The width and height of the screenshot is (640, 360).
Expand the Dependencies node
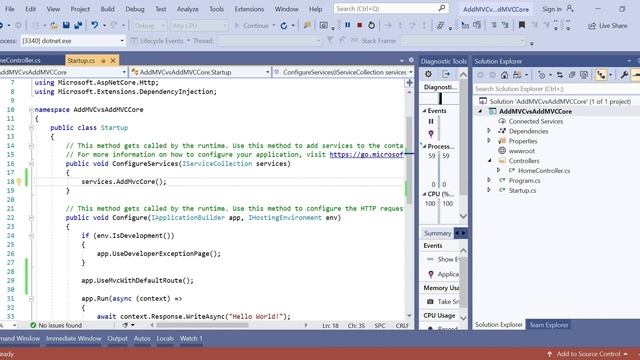[489, 131]
